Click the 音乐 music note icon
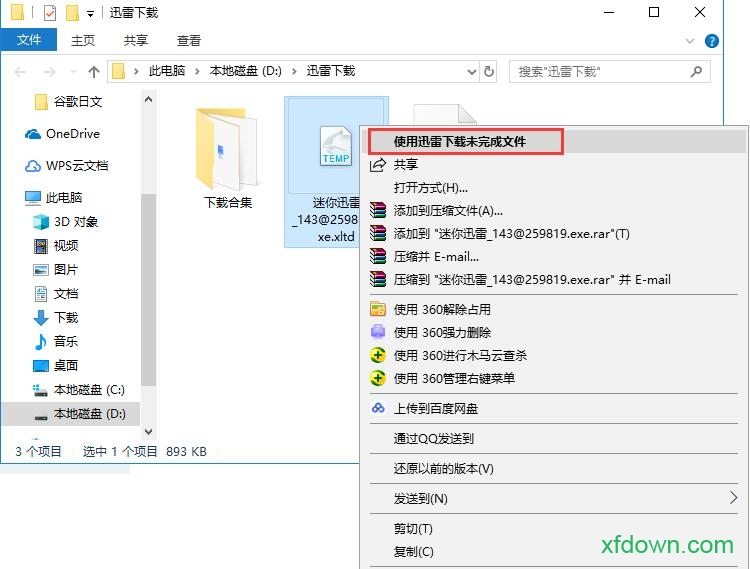750x569 pixels. pos(41,341)
